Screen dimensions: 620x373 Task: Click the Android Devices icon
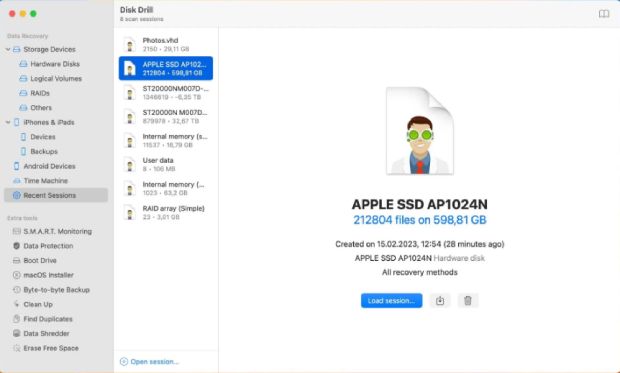[x=16, y=166]
